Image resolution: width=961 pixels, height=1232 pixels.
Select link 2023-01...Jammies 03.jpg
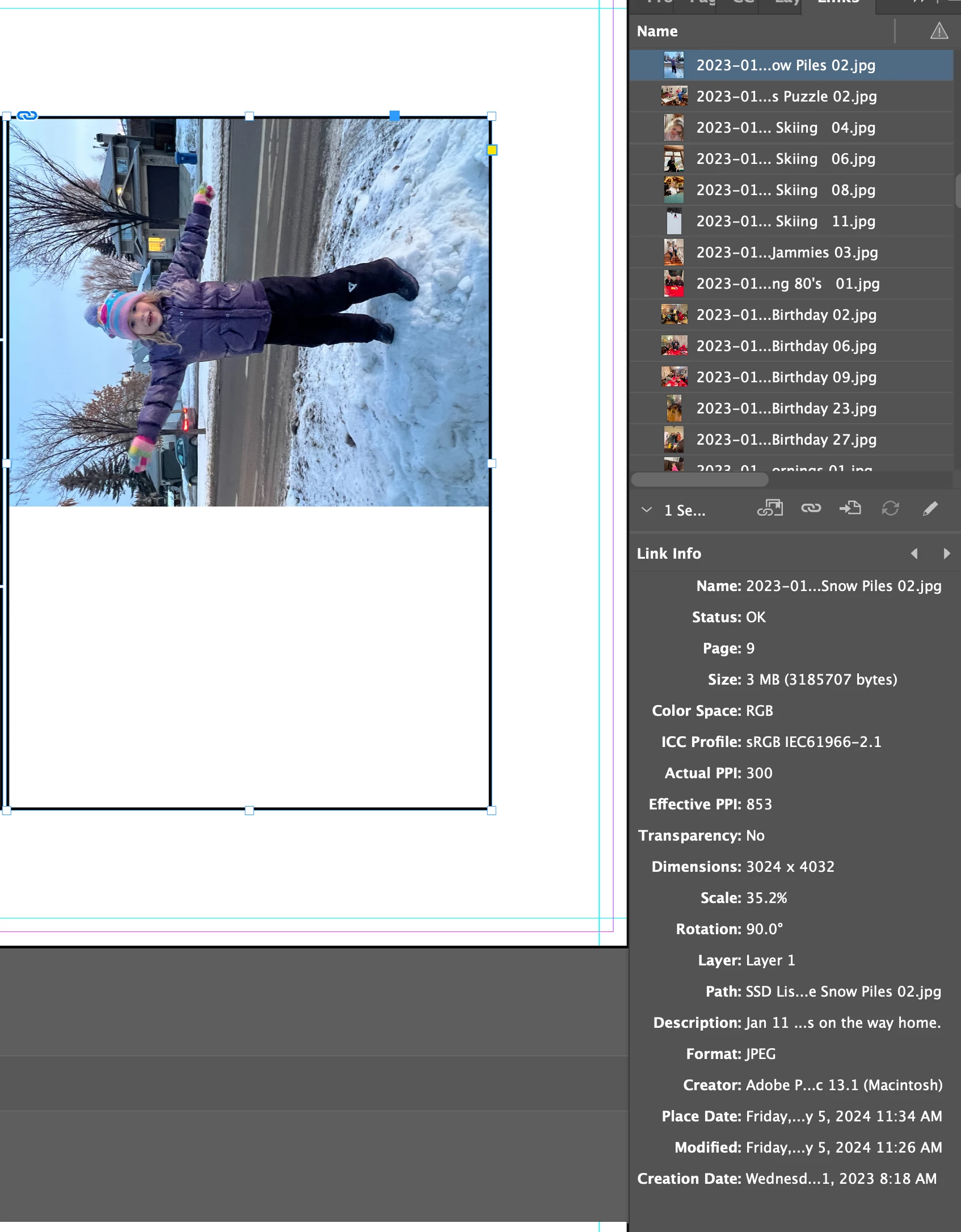coord(791,252)
